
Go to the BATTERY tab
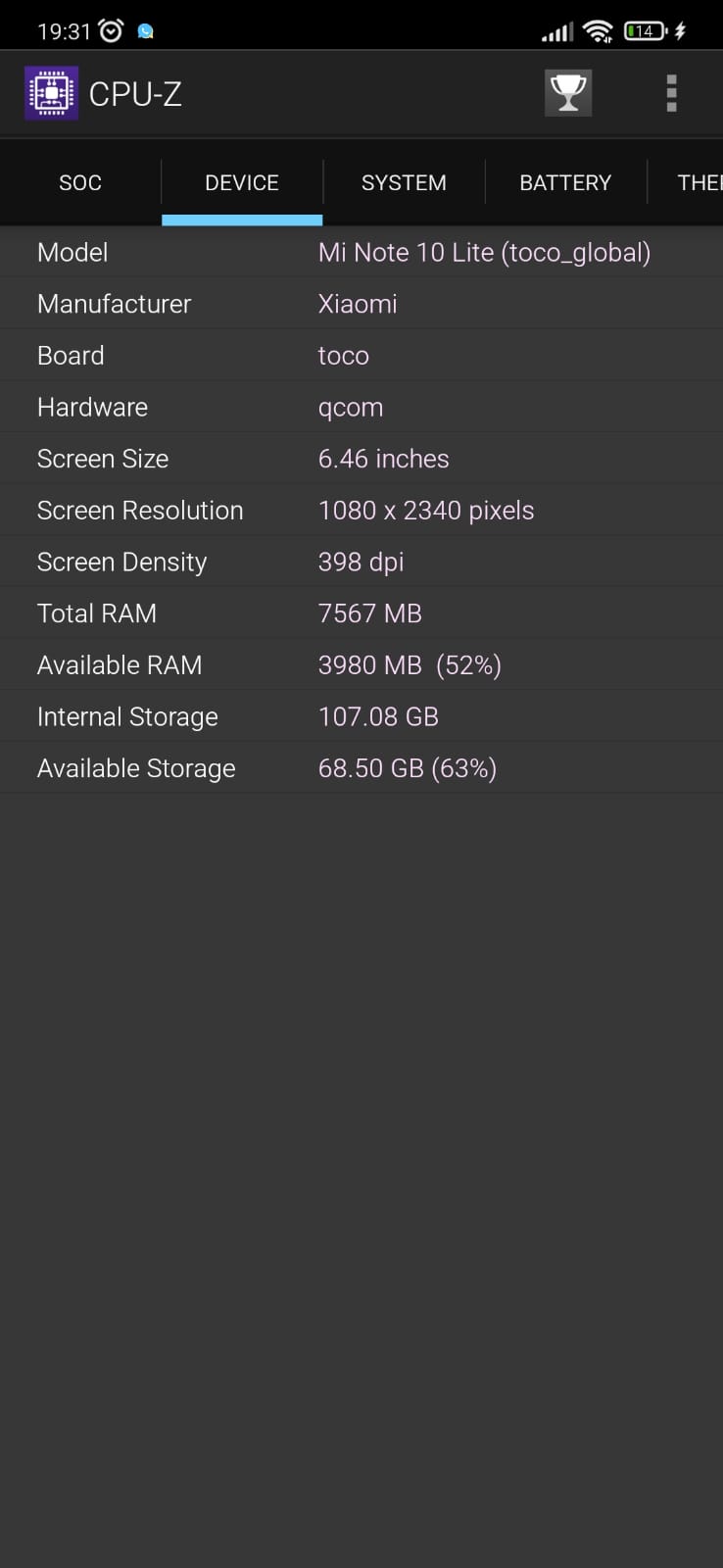coord(565,183)
